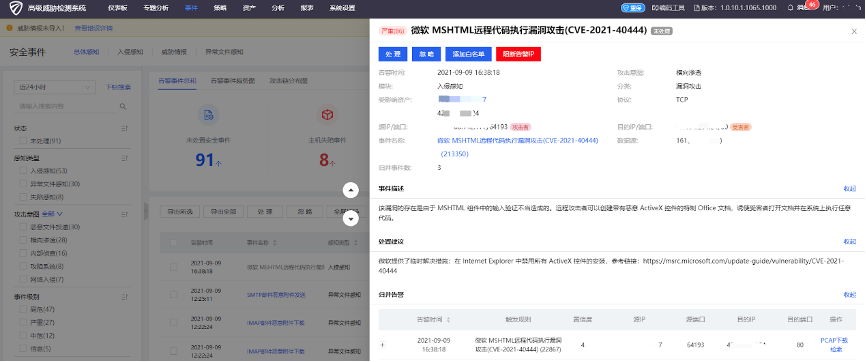Tick the 横向渗透(28) checkbox
This screenshot has height=362, width=866.
(x=23, y=240)
